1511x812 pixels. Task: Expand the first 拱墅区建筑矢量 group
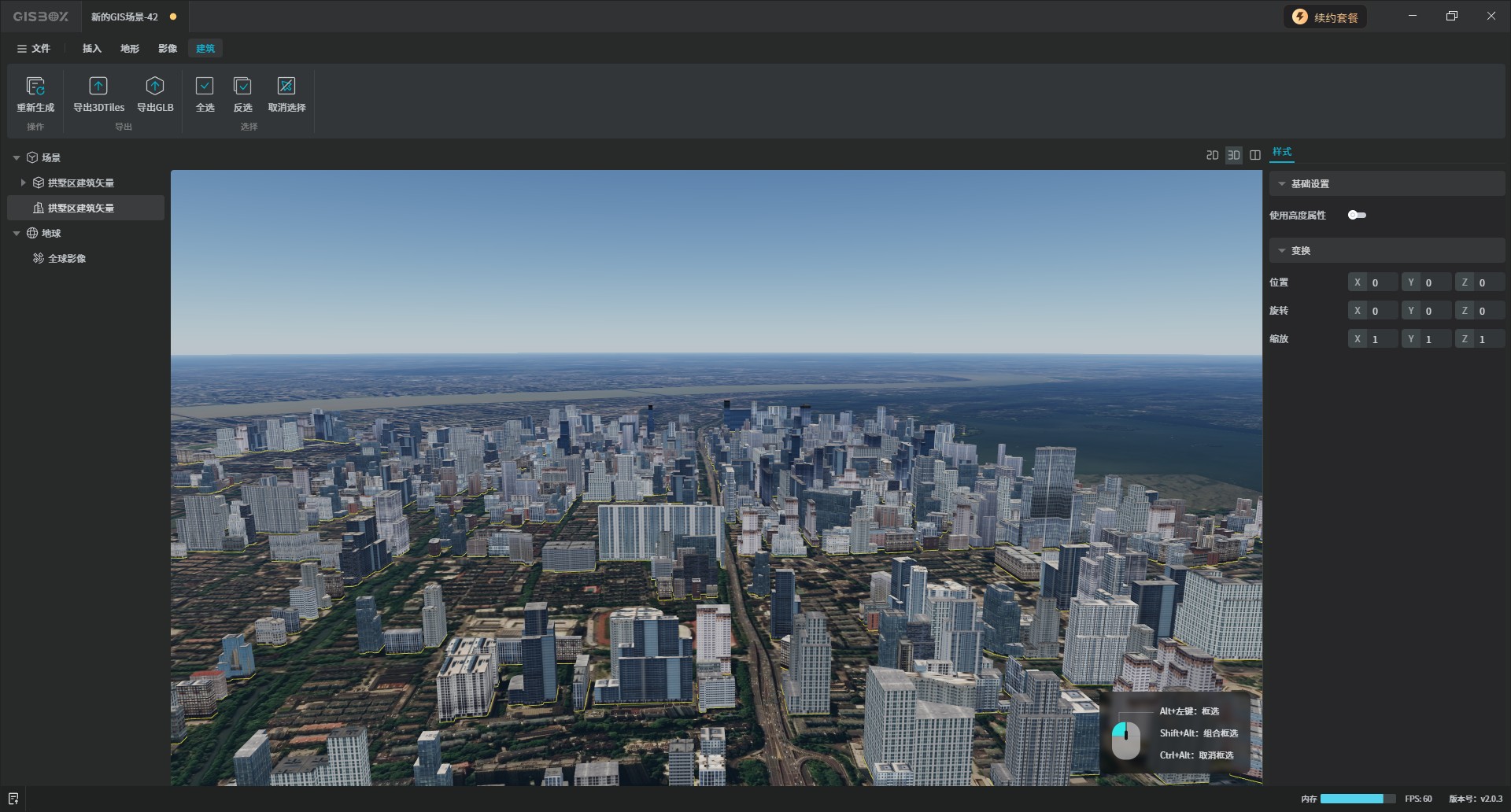[x=23, y=183]
